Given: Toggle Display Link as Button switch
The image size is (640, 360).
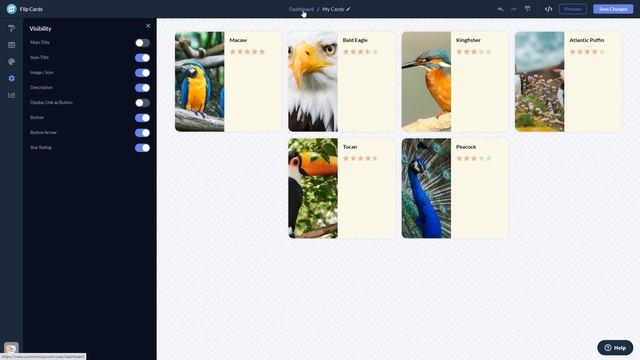Looking at the screenshot, I should click(x=142, y=103).
